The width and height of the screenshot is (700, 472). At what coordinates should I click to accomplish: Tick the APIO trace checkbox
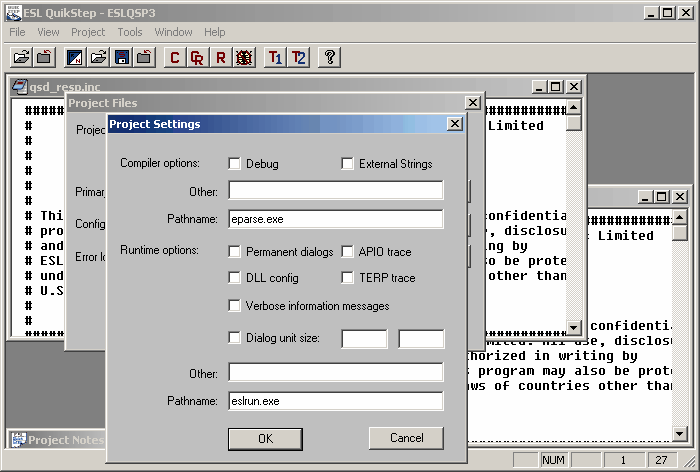coord(348,252)
